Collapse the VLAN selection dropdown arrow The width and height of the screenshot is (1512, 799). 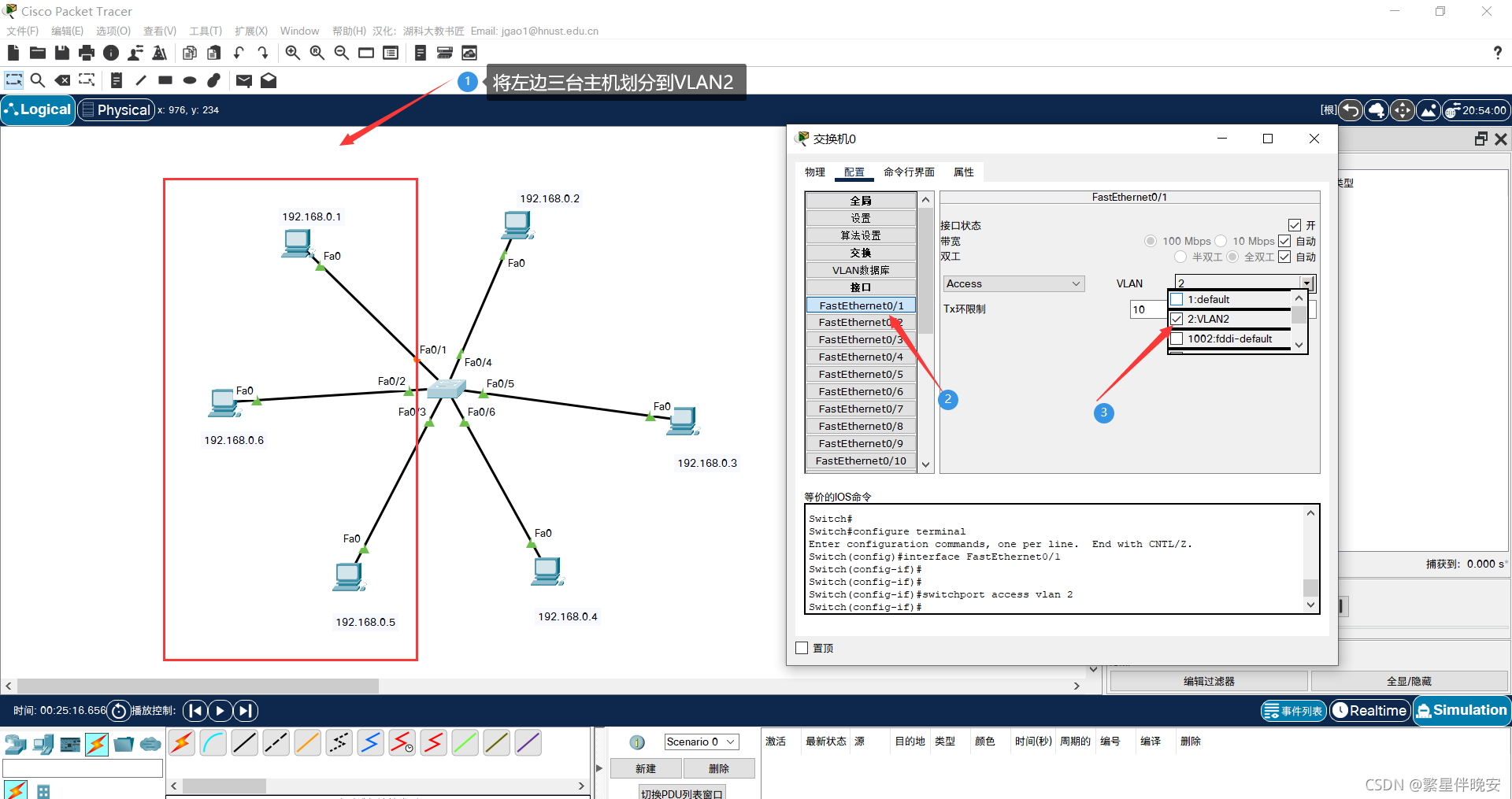[x=1307, y=283]
